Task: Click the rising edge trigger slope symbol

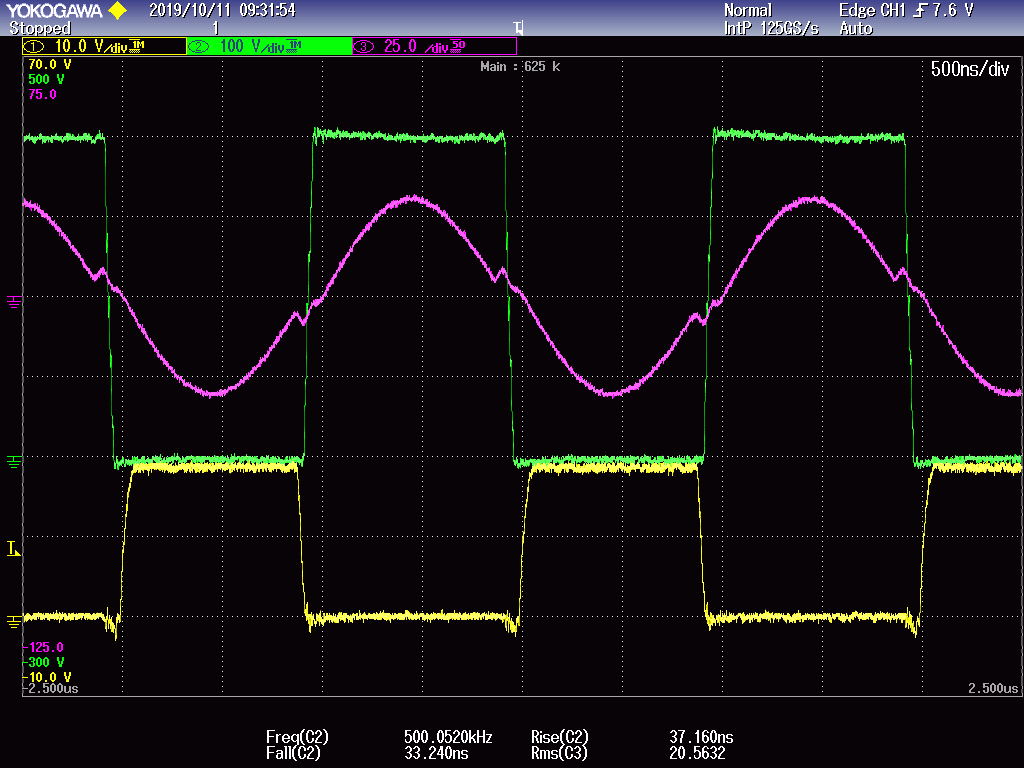Action: point(918,11)
